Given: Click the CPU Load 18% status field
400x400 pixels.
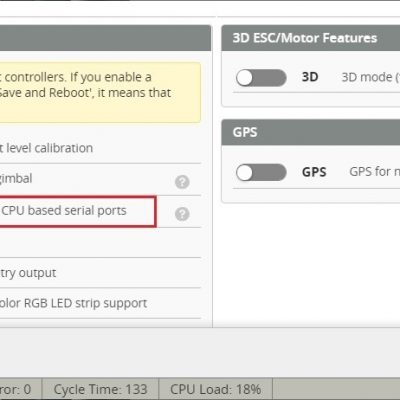Looking at the screenshot, I should pyautogui.click(x=216, y=389).
